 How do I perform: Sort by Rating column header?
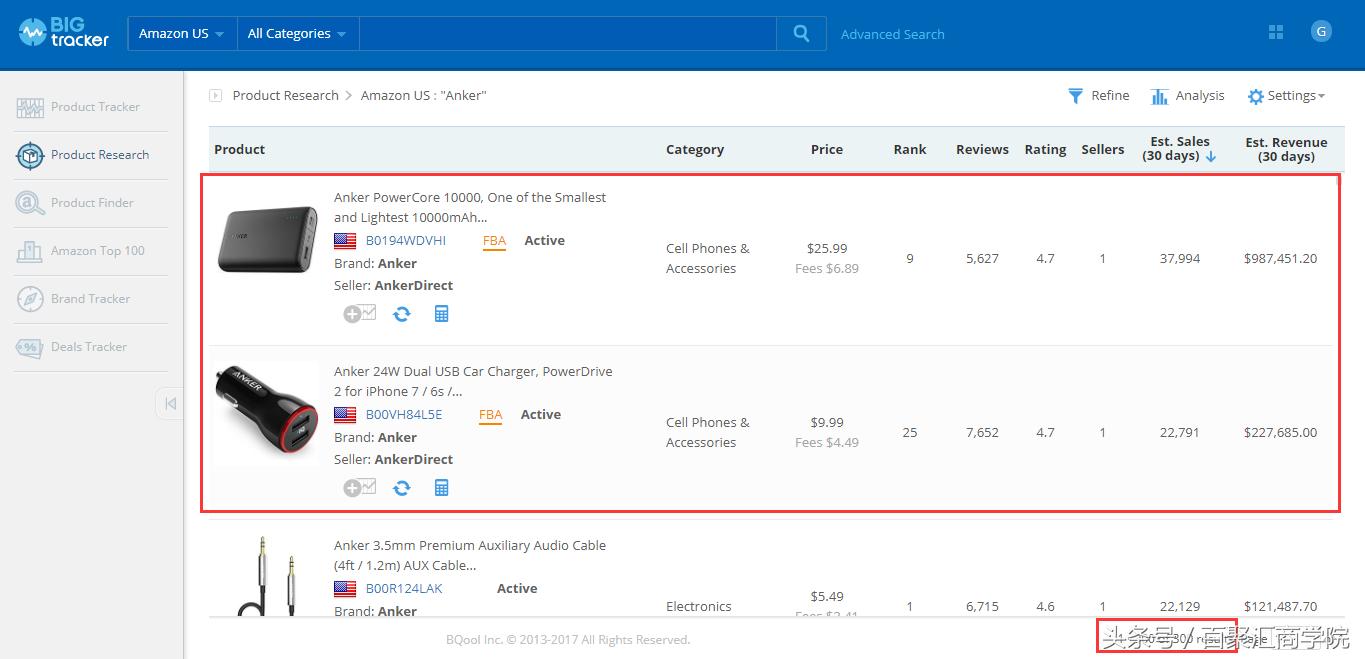coord(1045,149)
